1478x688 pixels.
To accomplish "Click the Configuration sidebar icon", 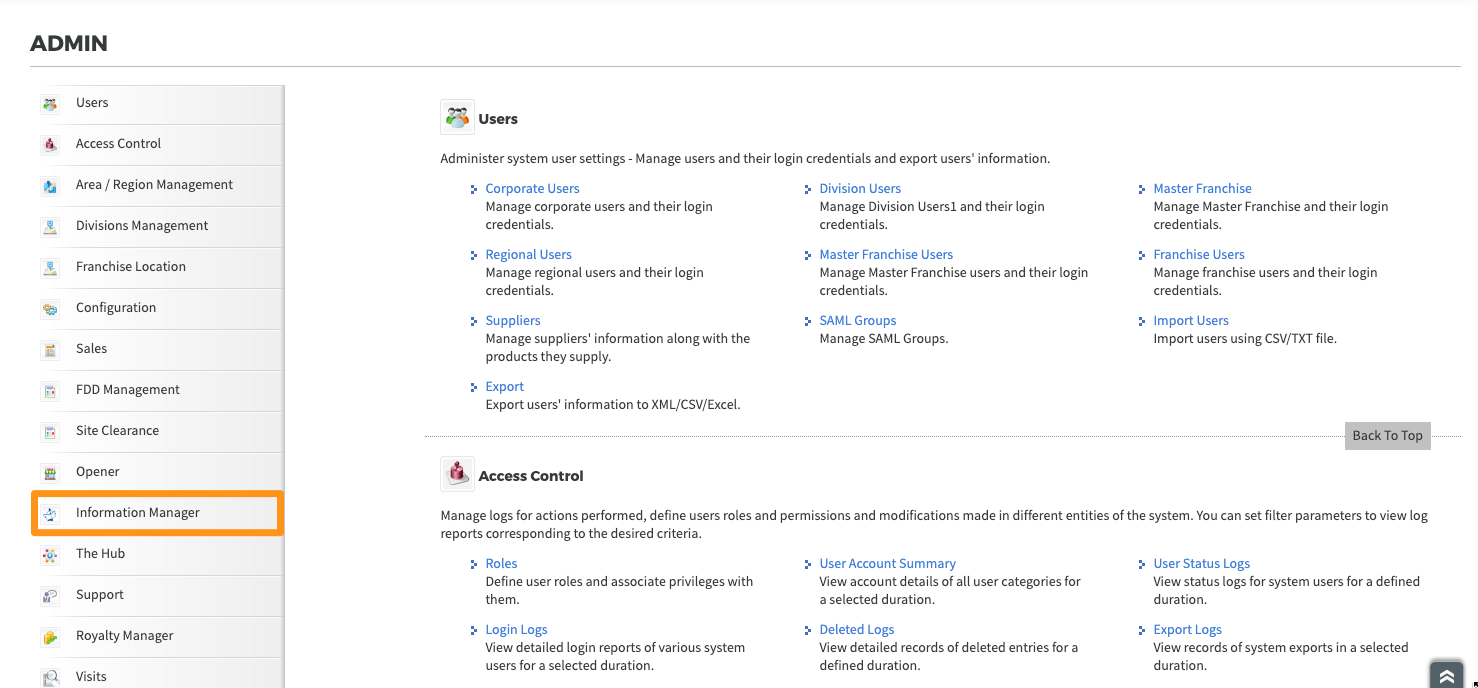I will point(50,308).
